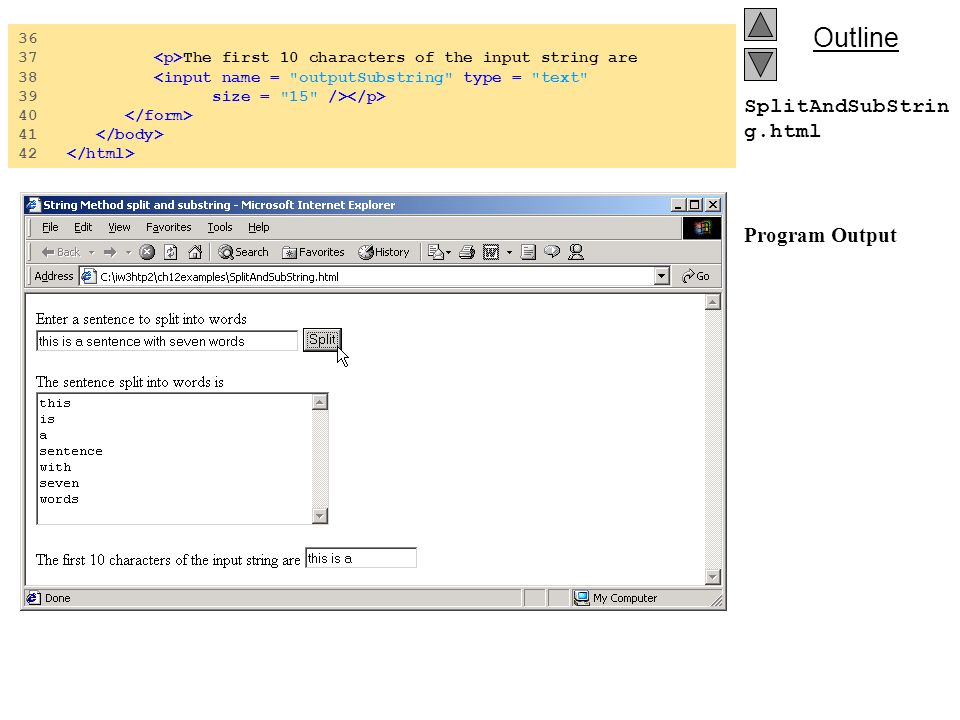Click the page icon in Address bar
This screenshot has height=720, width=960.
pyautogui.click(x=88, y=277)
